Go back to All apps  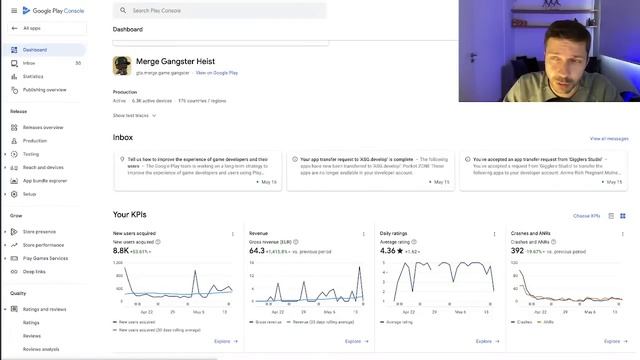coord(47,28)
